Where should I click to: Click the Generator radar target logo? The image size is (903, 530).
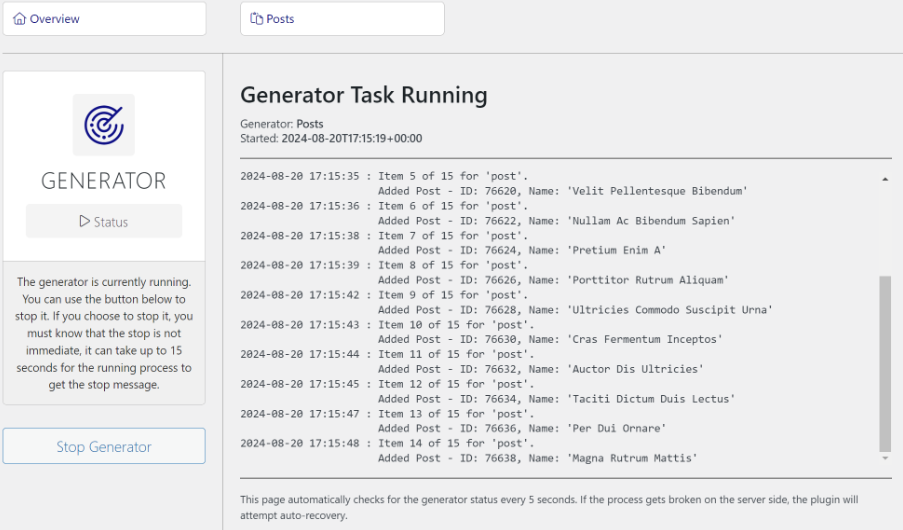click(x=104, y=124)
